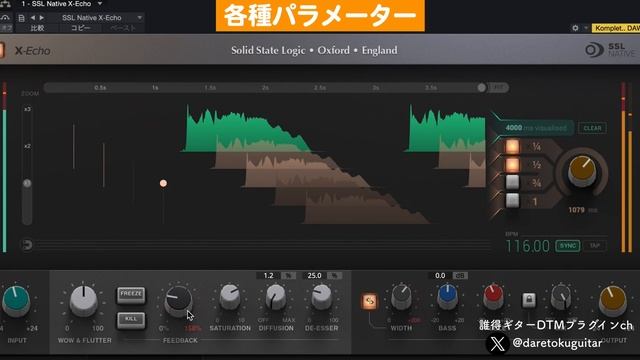Open the settings gear icon at top right
Viewport: 640px width, 360px height.
click(x=575, y=28)
